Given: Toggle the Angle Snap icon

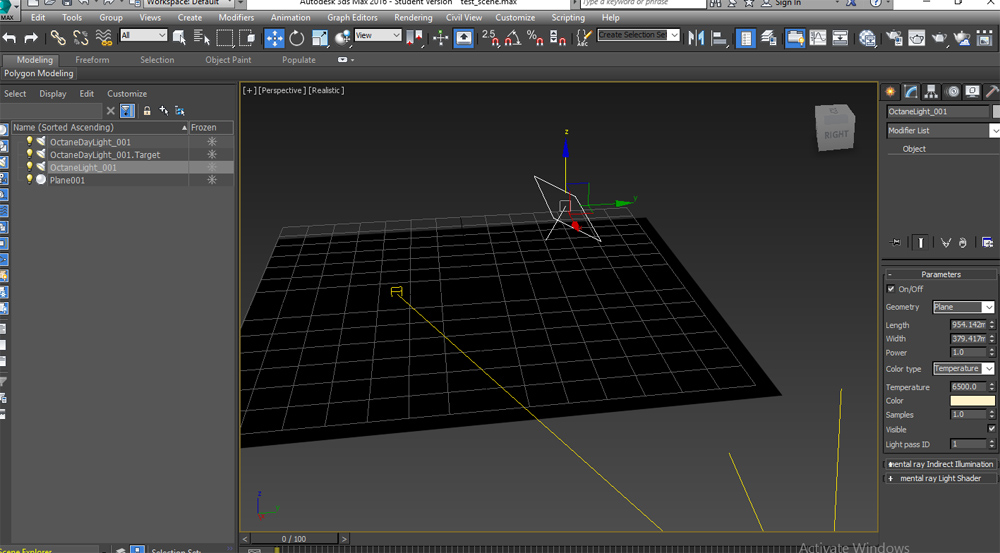Looking at the screenshot, I should (x=513, y=38).
